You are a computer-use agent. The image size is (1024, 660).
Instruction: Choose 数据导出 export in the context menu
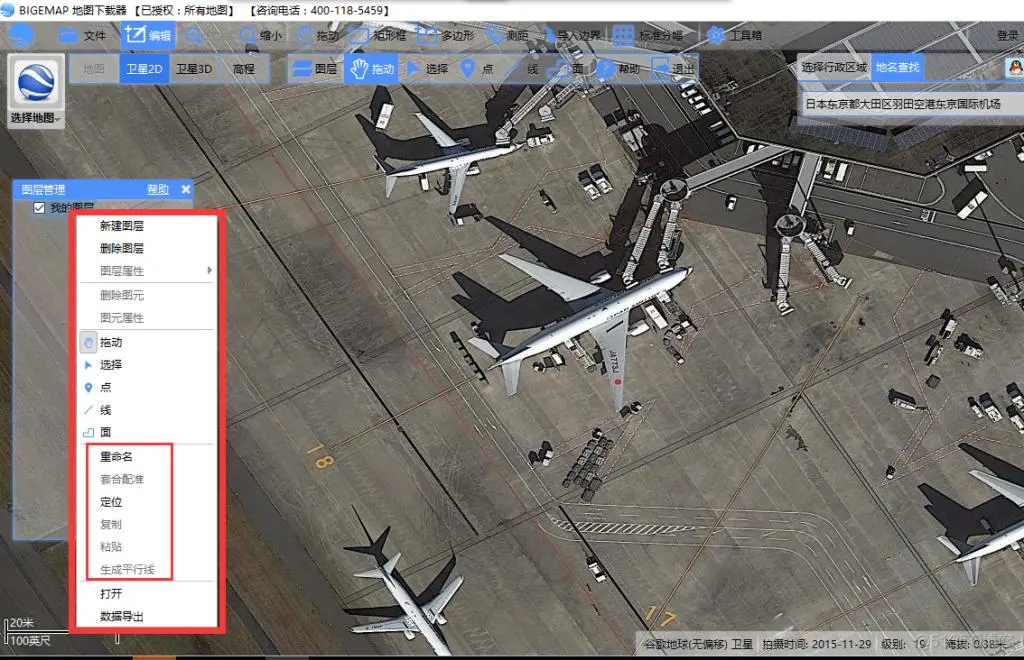[x=147, y=616]
